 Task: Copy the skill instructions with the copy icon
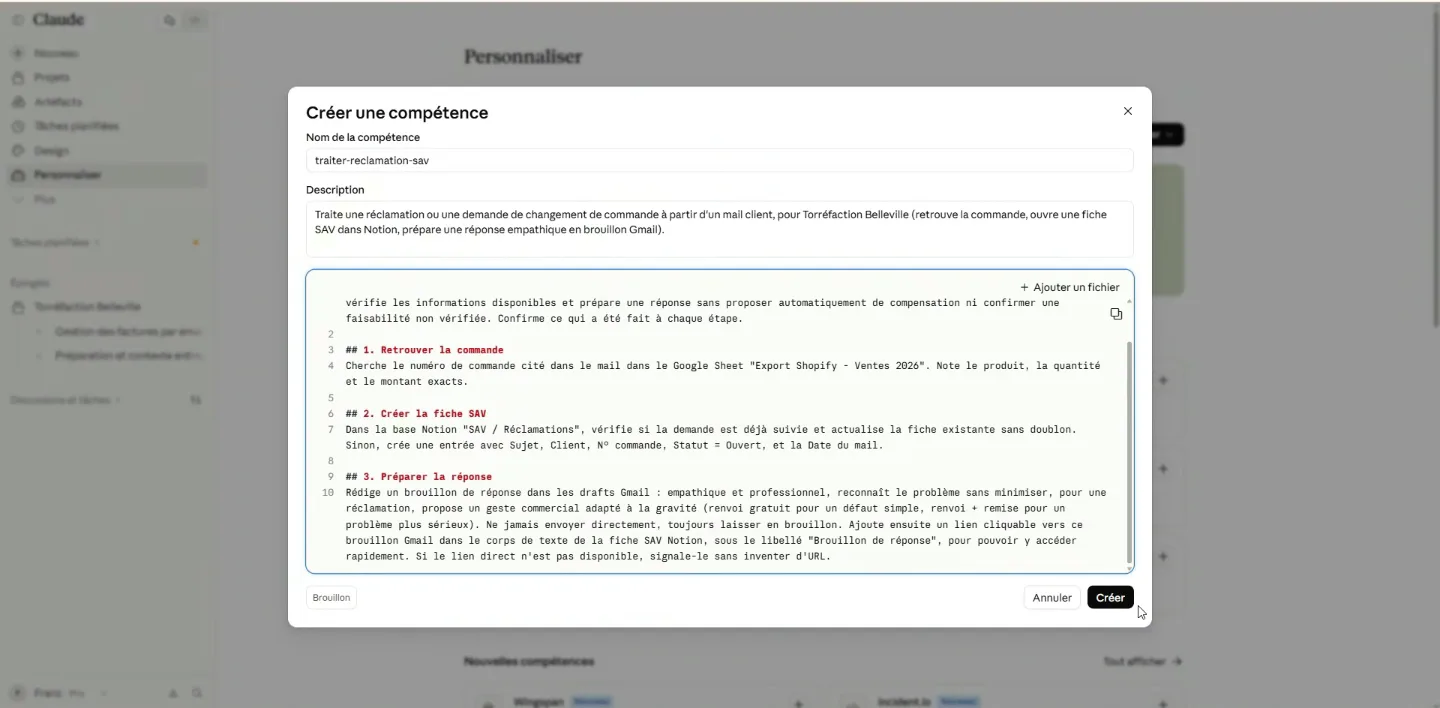[1116, 314]
